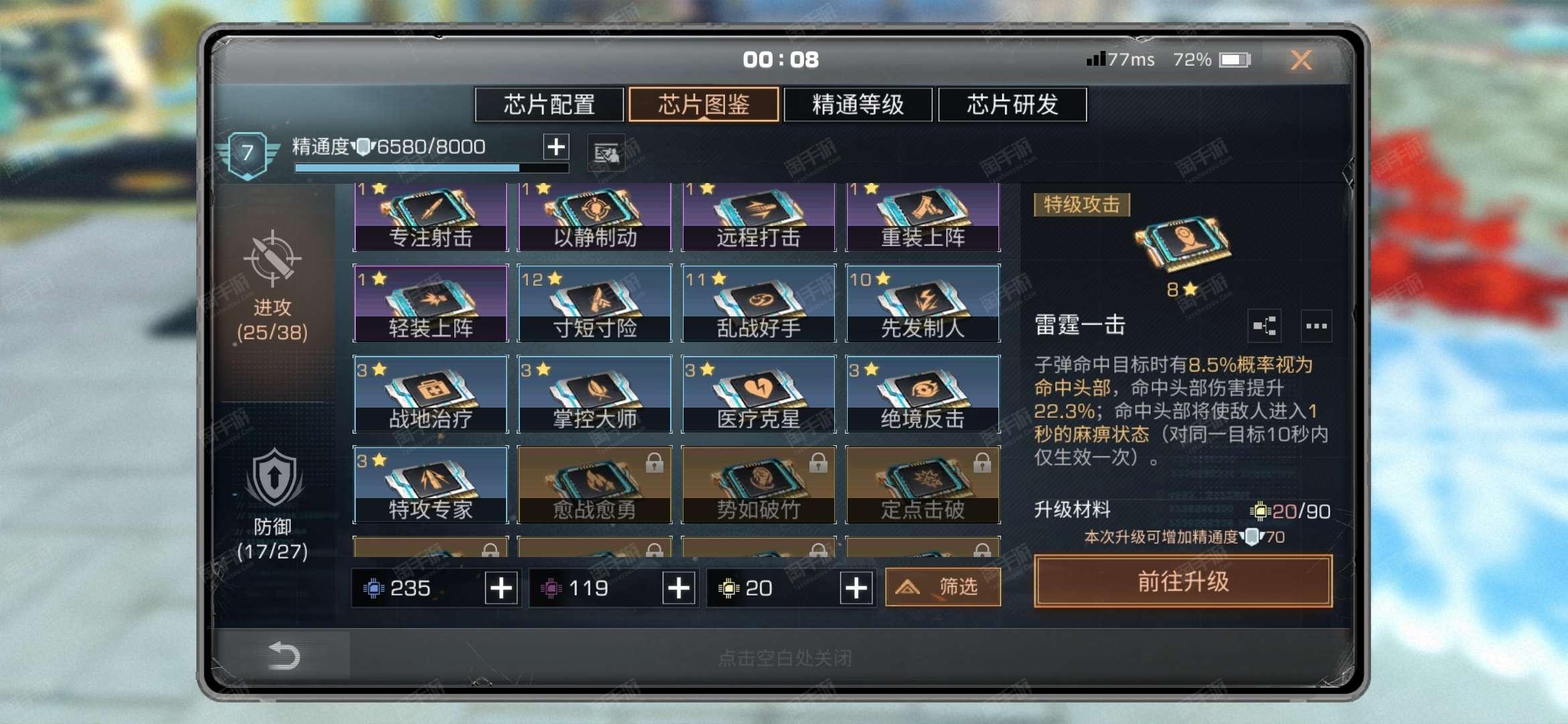The width and height of the screenshot is (1568, 724).
Task: Click the plus button beside 精通度 progress
Action: coord(556,147)
